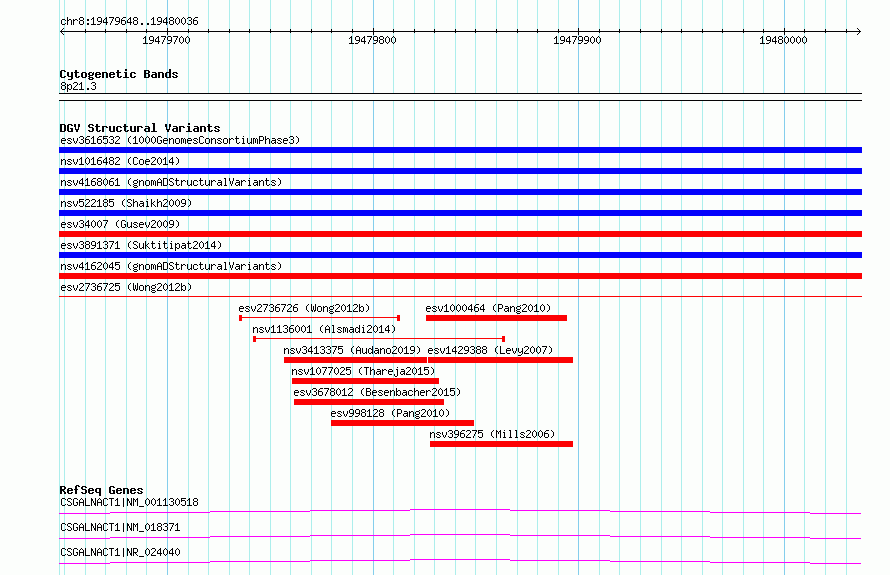Select the red bar under esv3678012
The image size is (890, 575).
click(x=369, y=402)
